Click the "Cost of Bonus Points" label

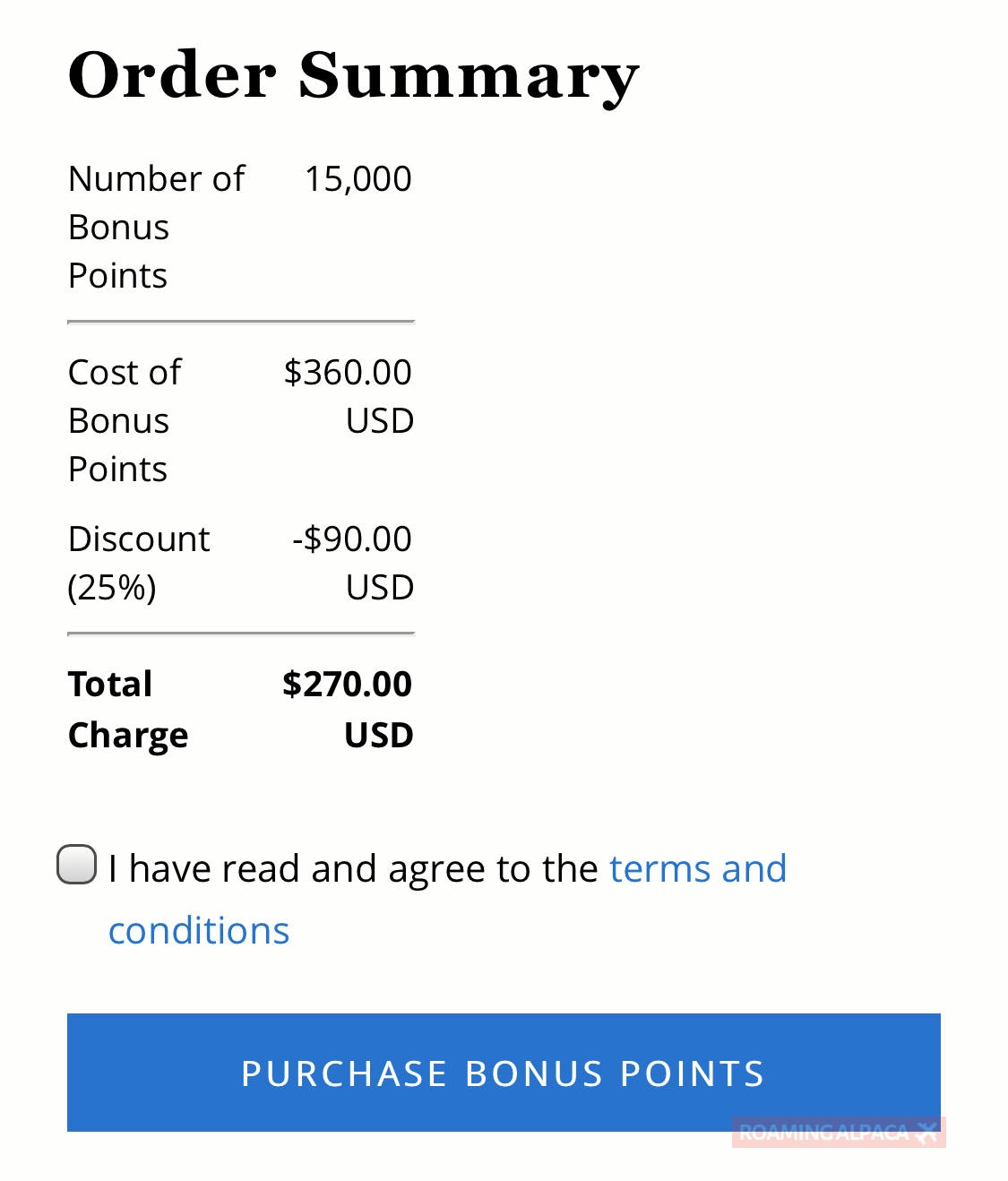coord(125,420)
